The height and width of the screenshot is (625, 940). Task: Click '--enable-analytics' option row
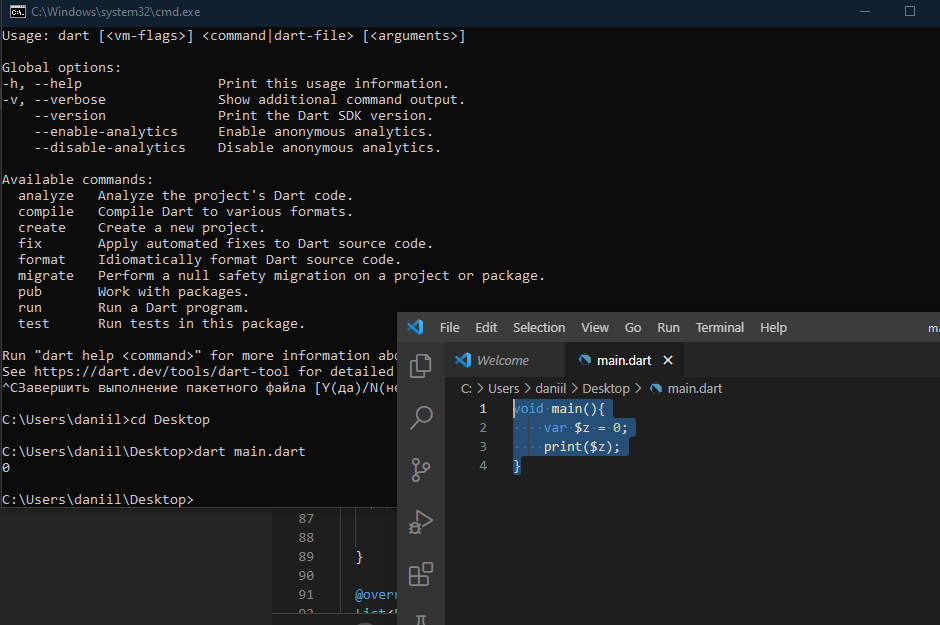point(233,132)
